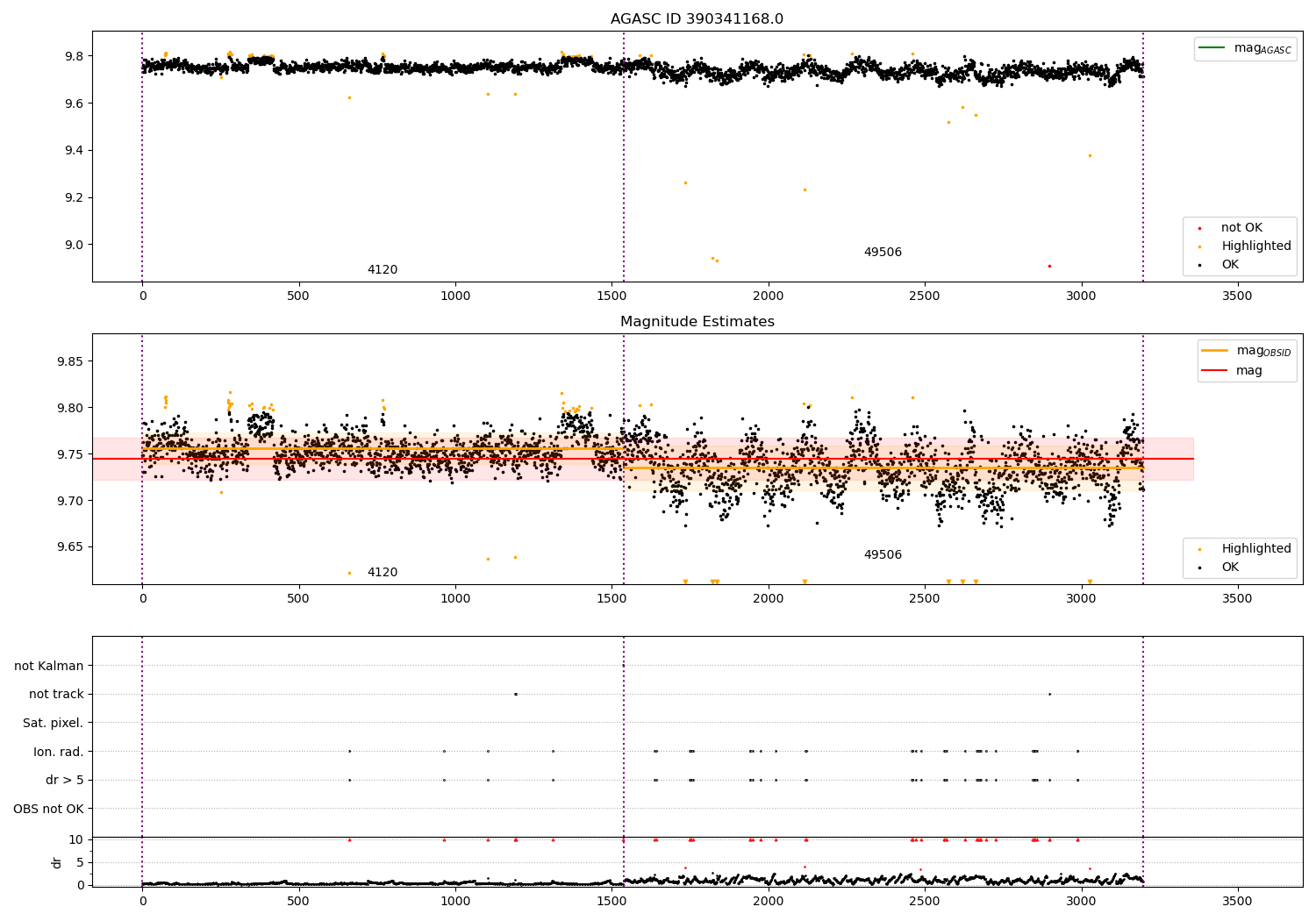The height and width of the screenshot is (921, 1316).
Task: Select 'OK' legend entry in the top plot
Action: tap(1218, 265)
